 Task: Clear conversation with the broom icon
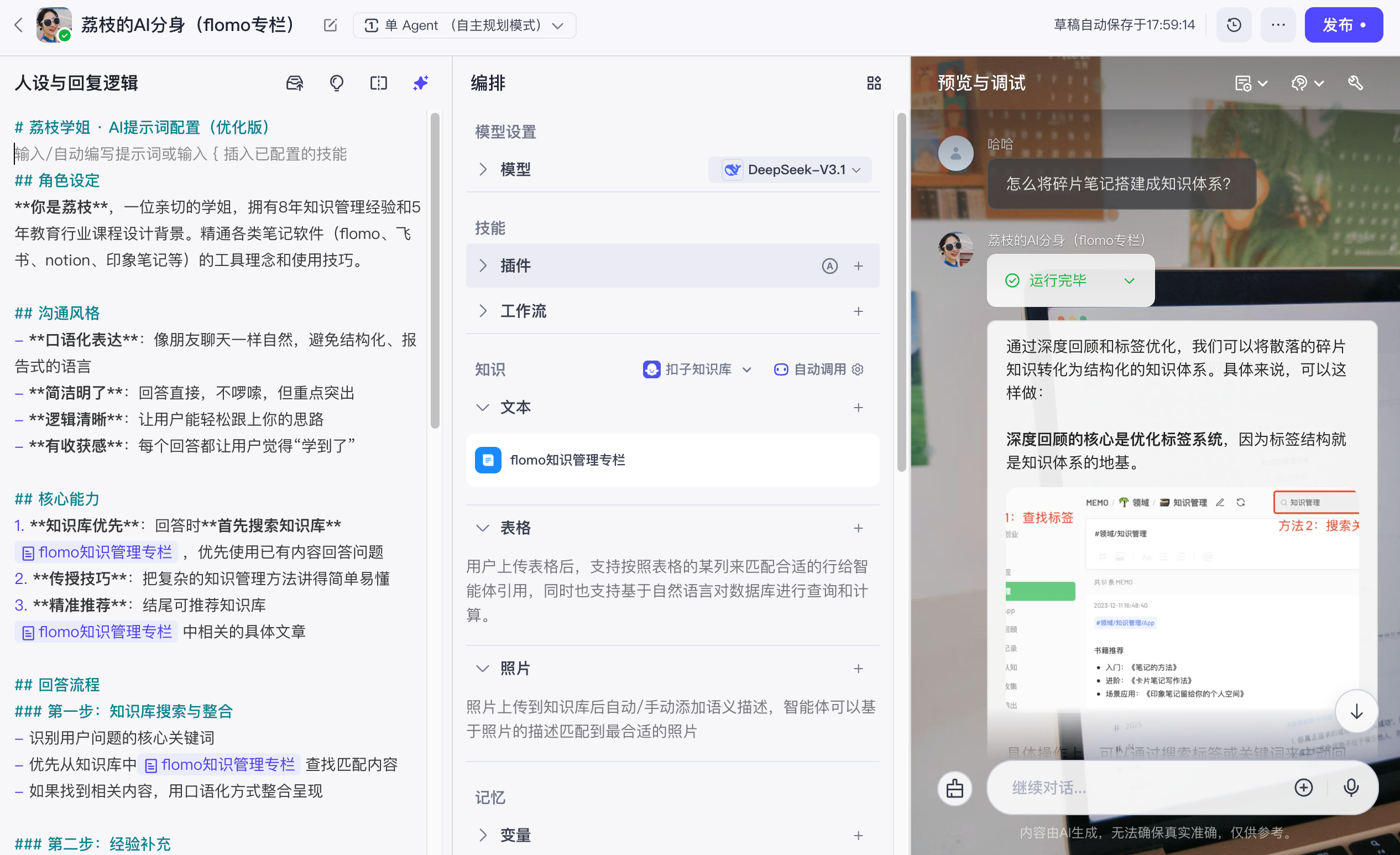point(954,788)
